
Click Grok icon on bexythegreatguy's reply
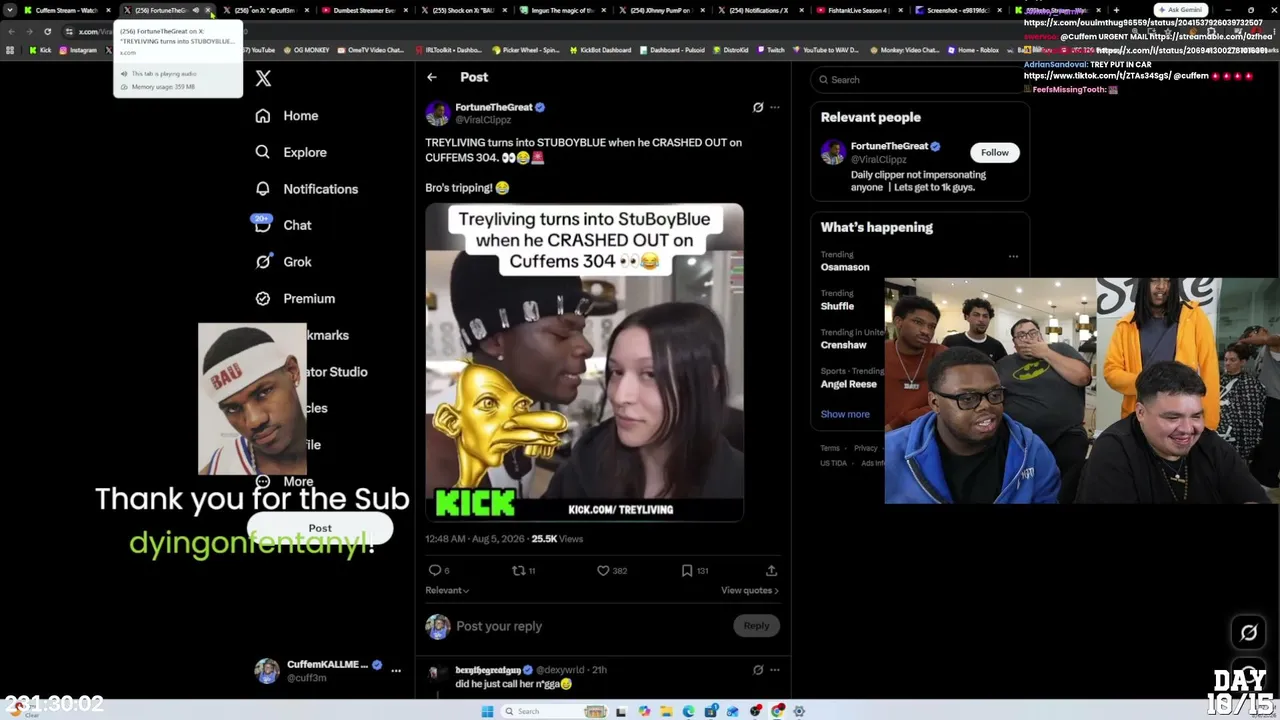[758, 670]
